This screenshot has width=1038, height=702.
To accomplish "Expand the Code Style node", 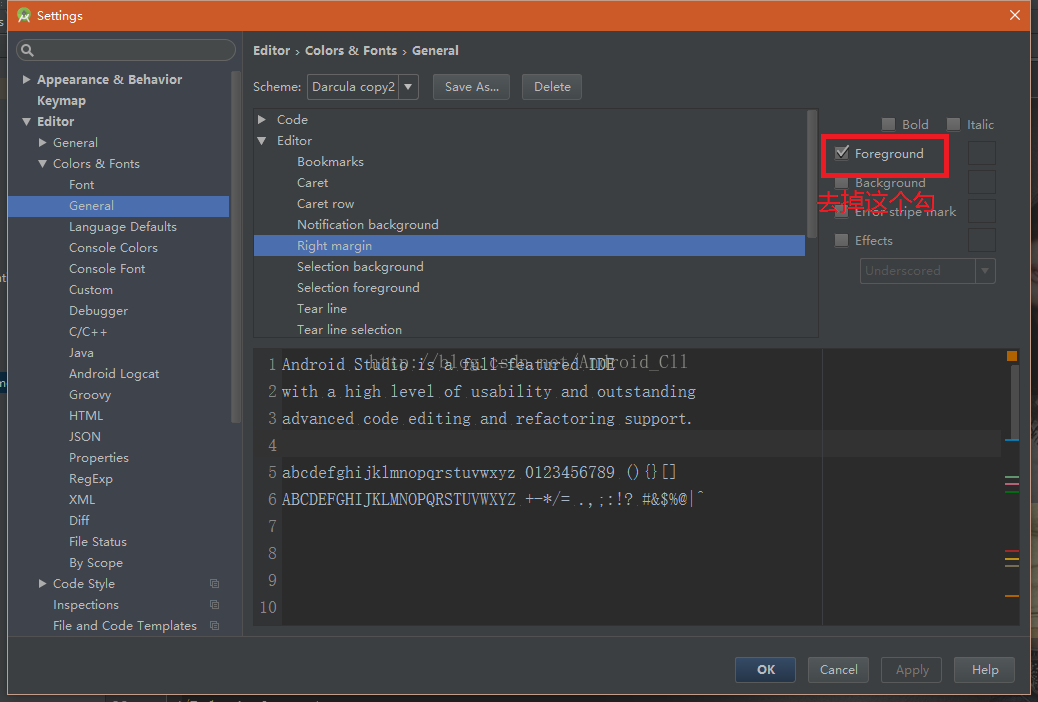I will [x=42, y=583].
